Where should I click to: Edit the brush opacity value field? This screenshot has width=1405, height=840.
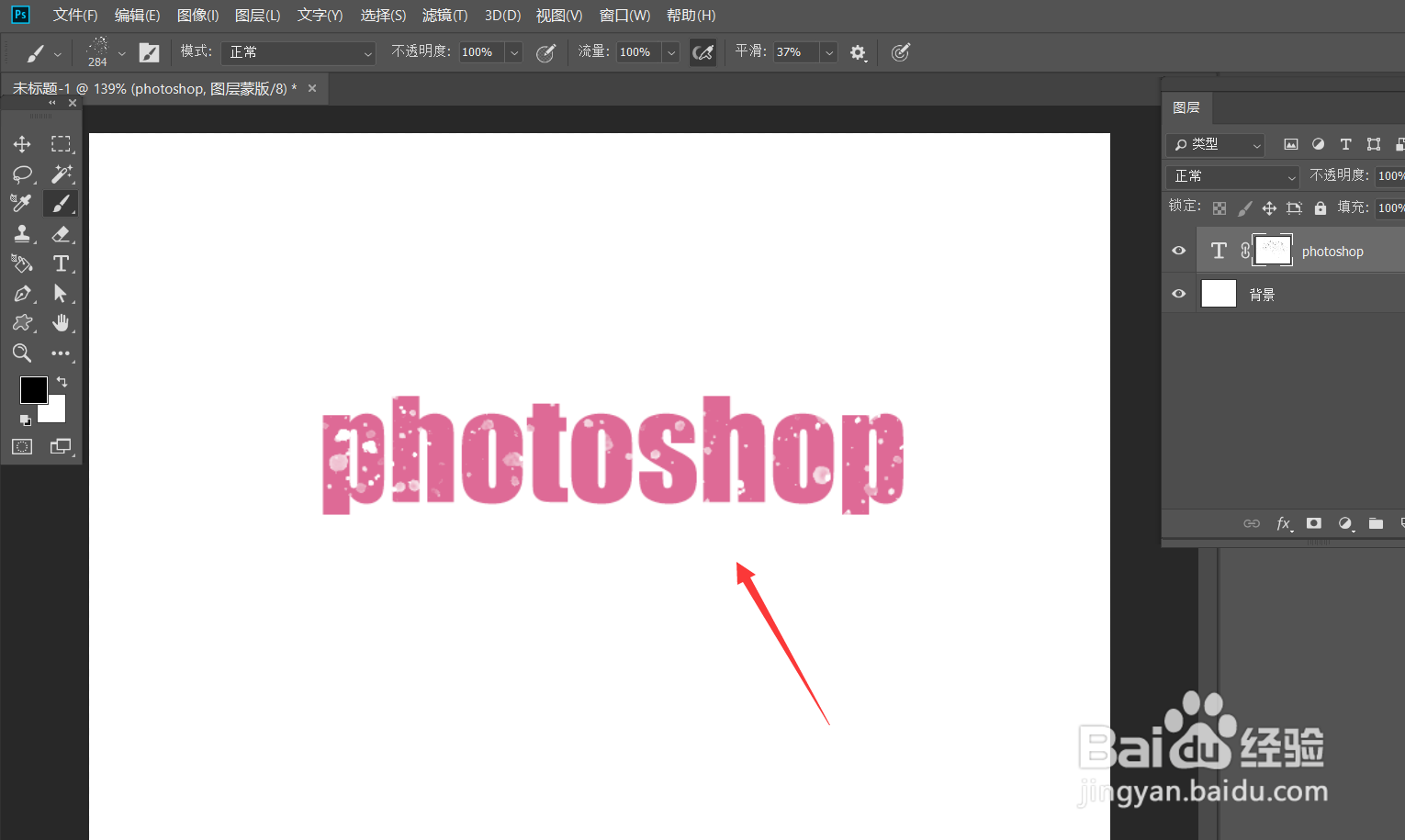click(x=481, y=52)
